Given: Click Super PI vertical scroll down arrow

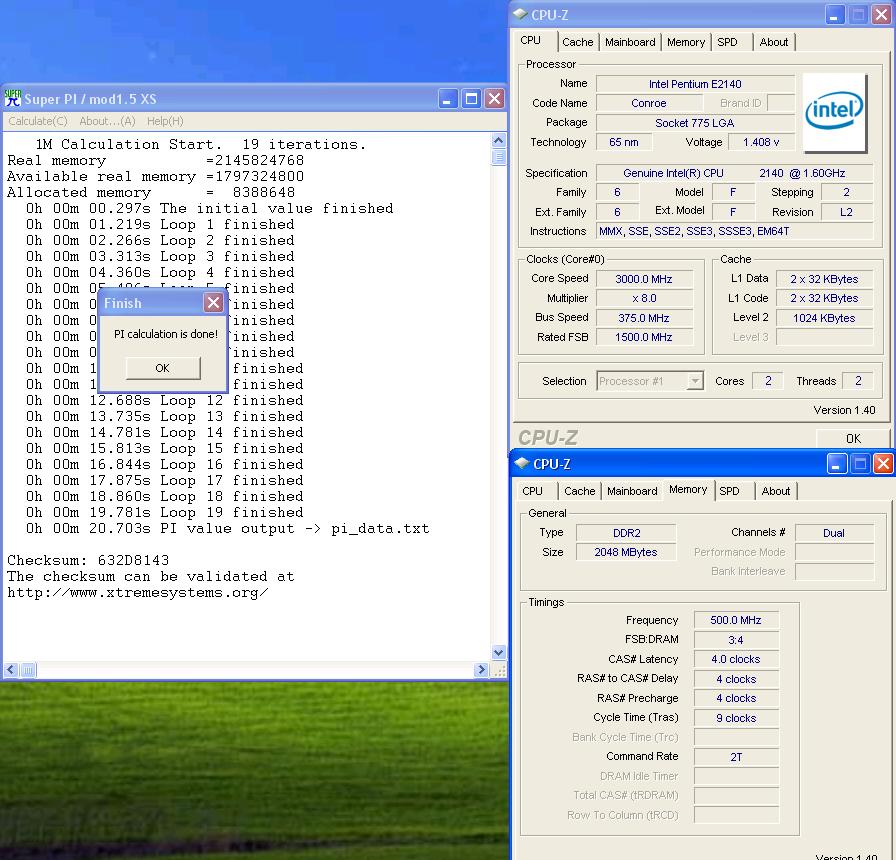Looking at the screenshot, I should click(x=498, y=652).
